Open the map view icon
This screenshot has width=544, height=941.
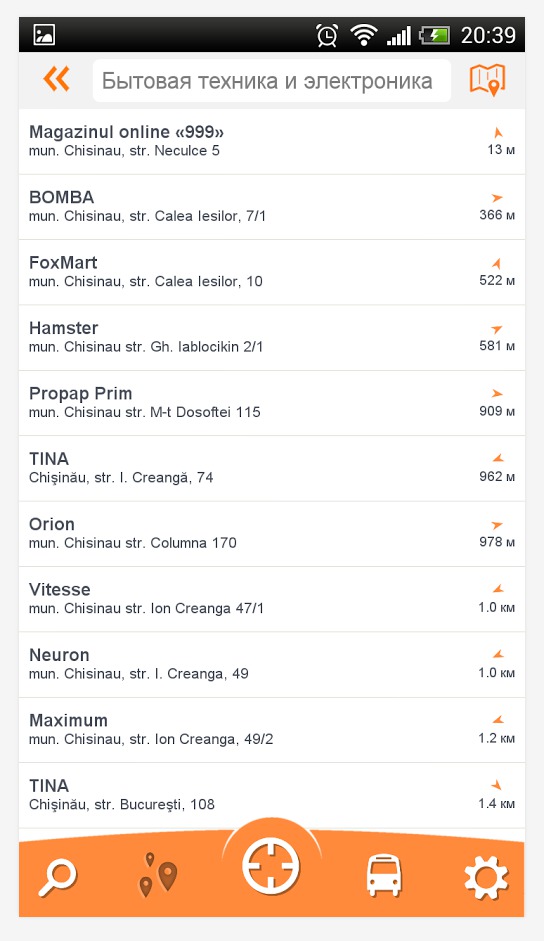(487, 79)
